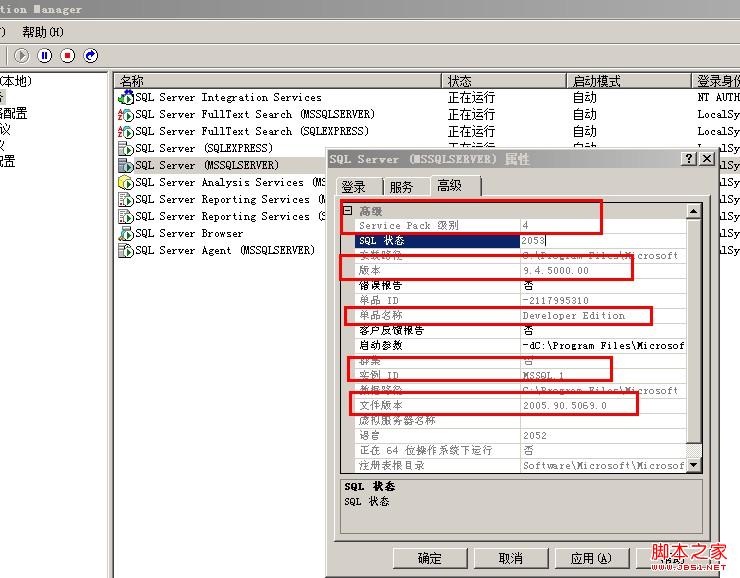Click the Restart service toolbar icon
Screen dimensions: 740x578
91,56
